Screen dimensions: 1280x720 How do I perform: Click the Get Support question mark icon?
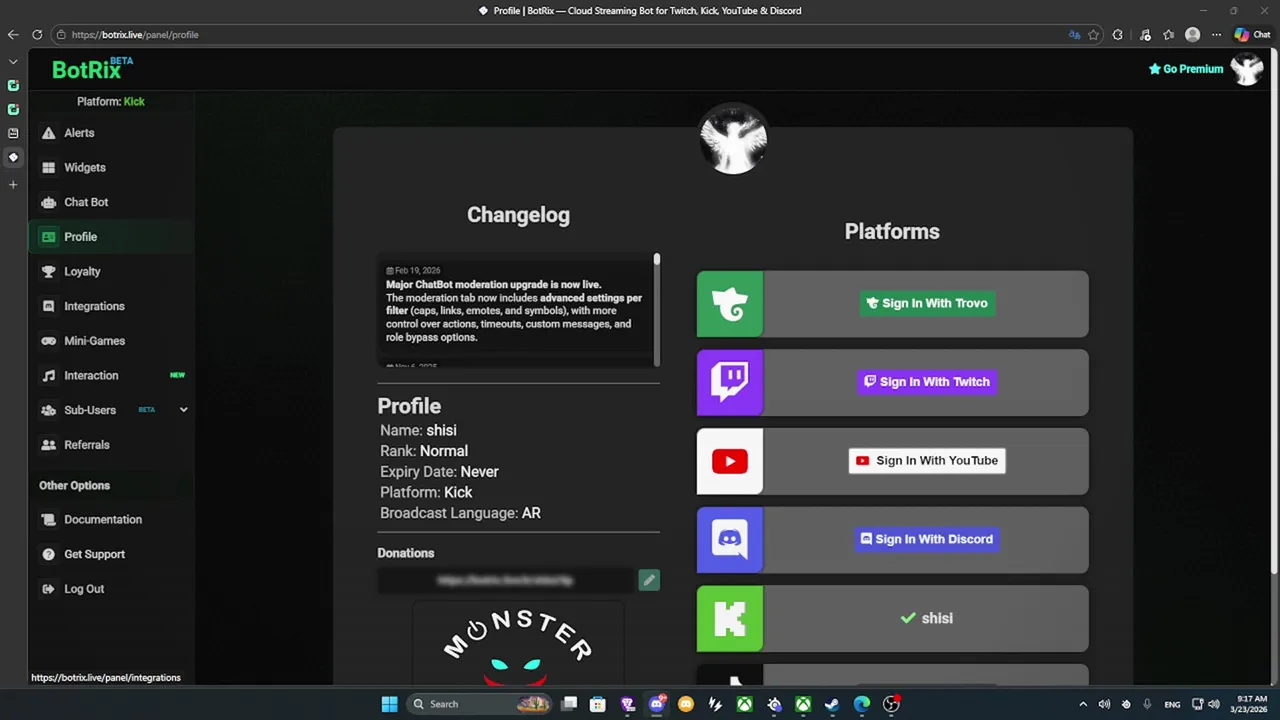pos(48,554)
